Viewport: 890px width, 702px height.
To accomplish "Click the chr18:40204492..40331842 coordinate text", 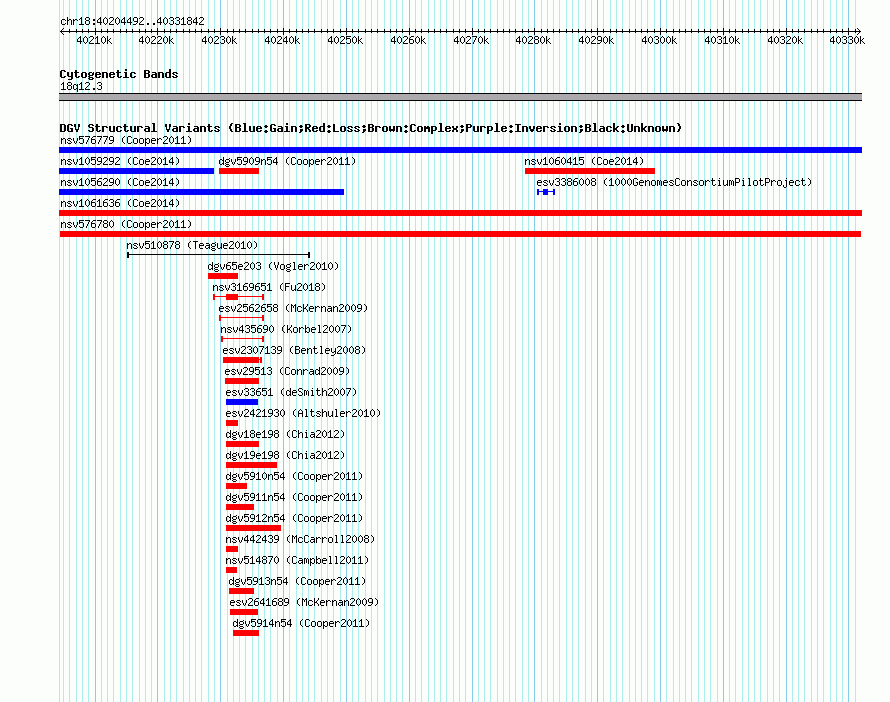I will [132, 21].
